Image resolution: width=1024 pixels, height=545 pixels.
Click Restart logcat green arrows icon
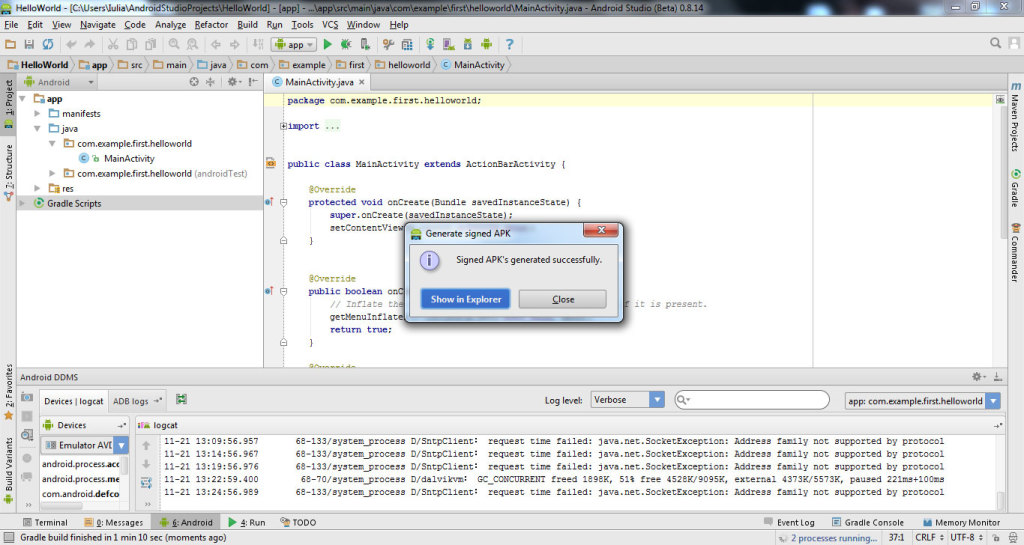coord(182,399)
